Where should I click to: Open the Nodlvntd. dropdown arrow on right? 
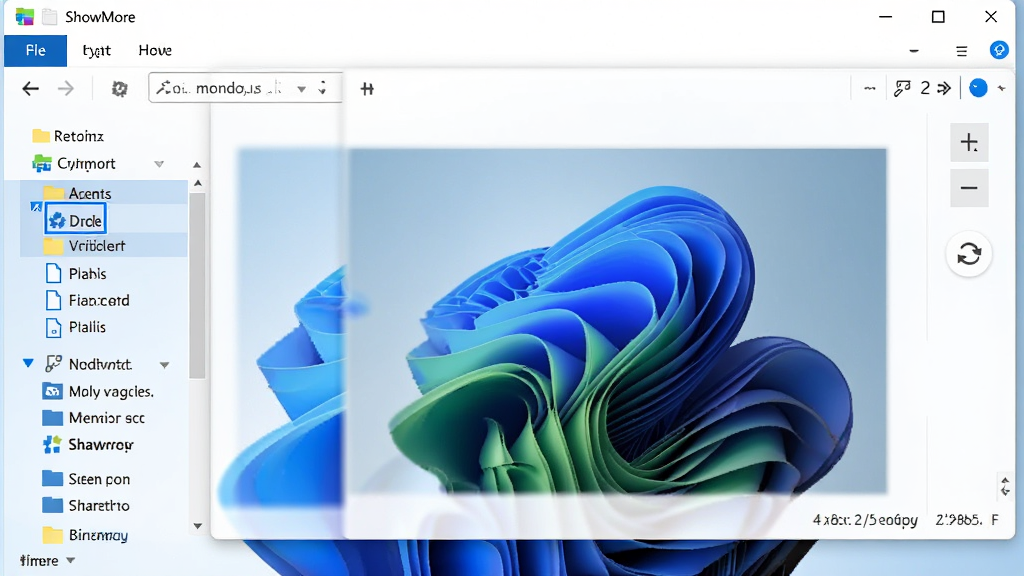pyautogui.click(x=165, y=365)
